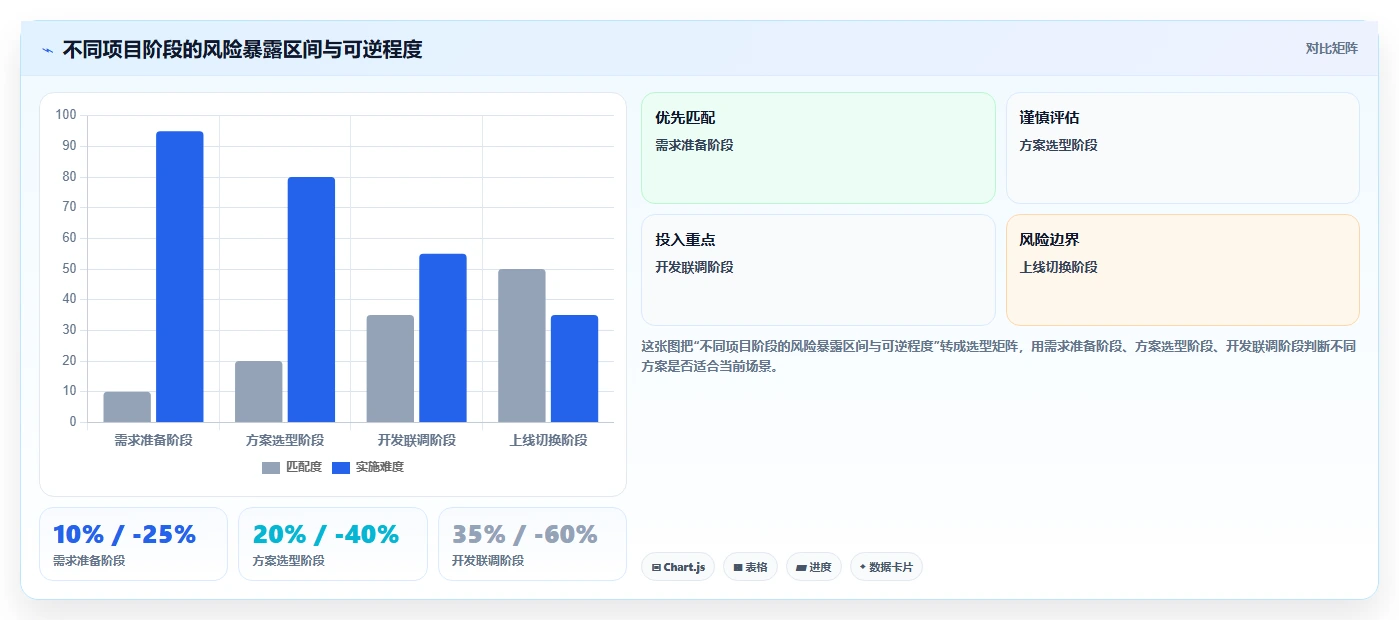Screen dimensions: 1399x620
Task: Click the Chart.js tag icon
Action: [656, 568]
